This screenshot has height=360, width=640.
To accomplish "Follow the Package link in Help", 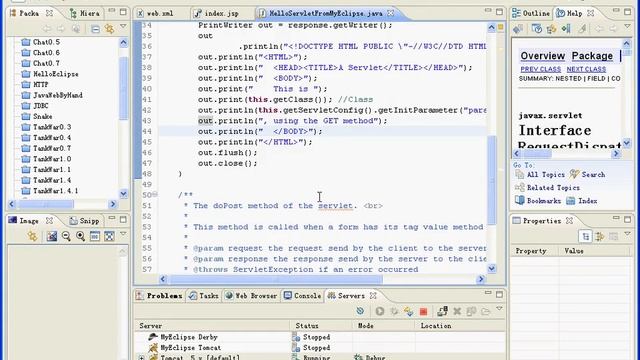I will (x=592, y=56).
